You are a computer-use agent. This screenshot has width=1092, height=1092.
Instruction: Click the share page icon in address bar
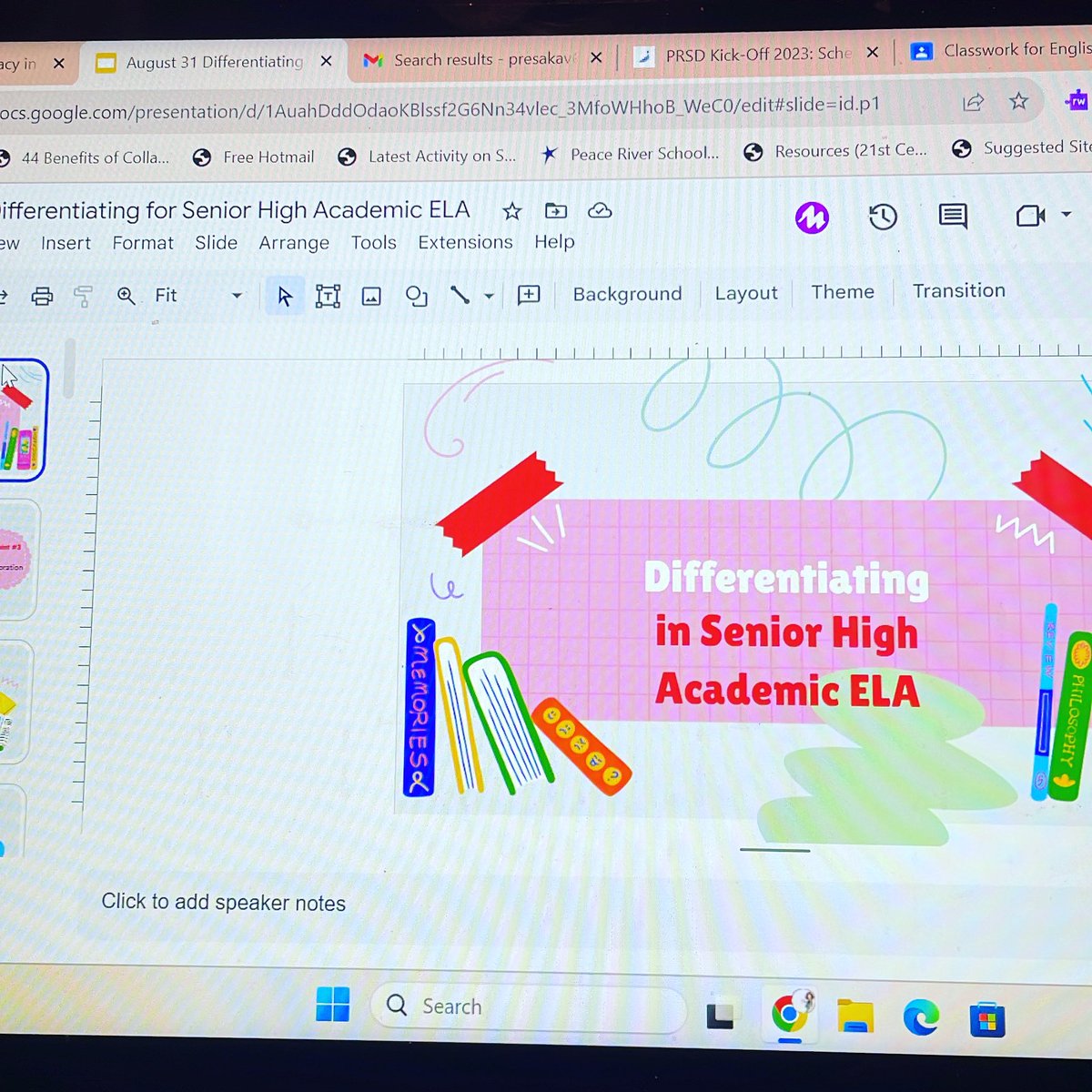click(974, 102)
